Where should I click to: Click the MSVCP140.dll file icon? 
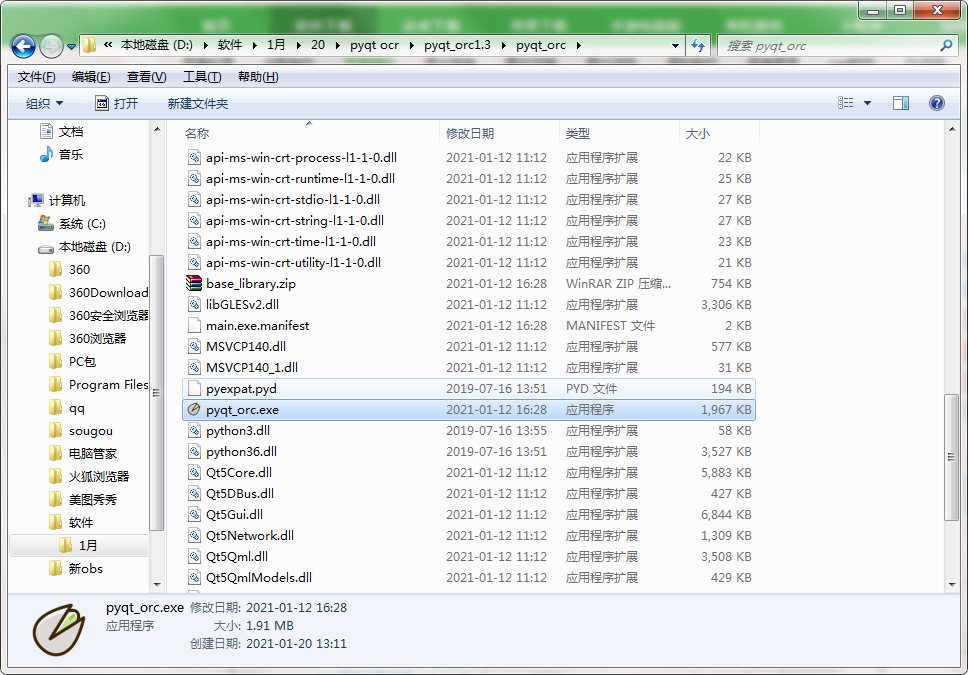[x=194, y=346]
